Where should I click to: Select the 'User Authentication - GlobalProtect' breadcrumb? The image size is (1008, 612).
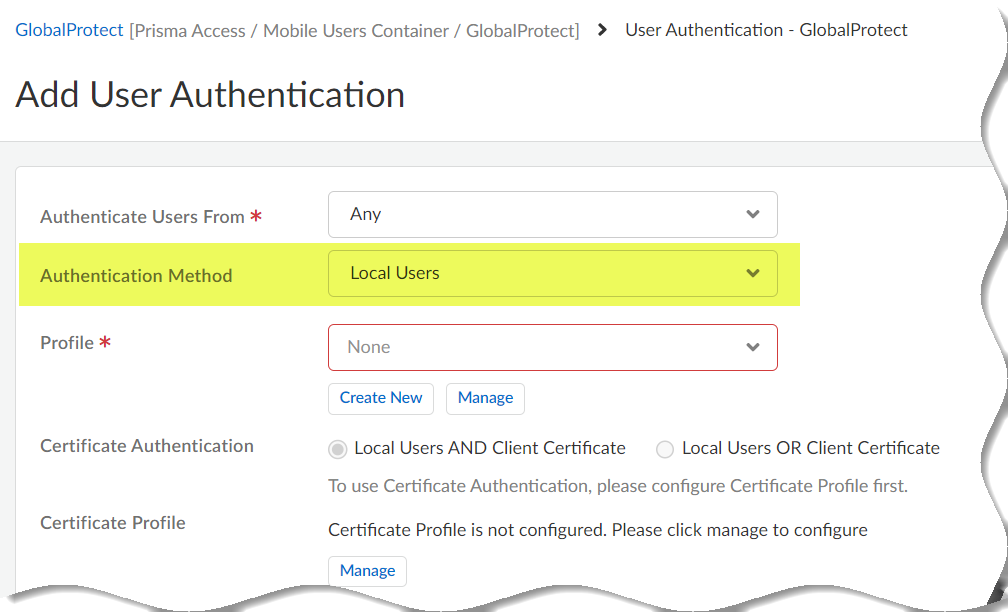(766, 30)
